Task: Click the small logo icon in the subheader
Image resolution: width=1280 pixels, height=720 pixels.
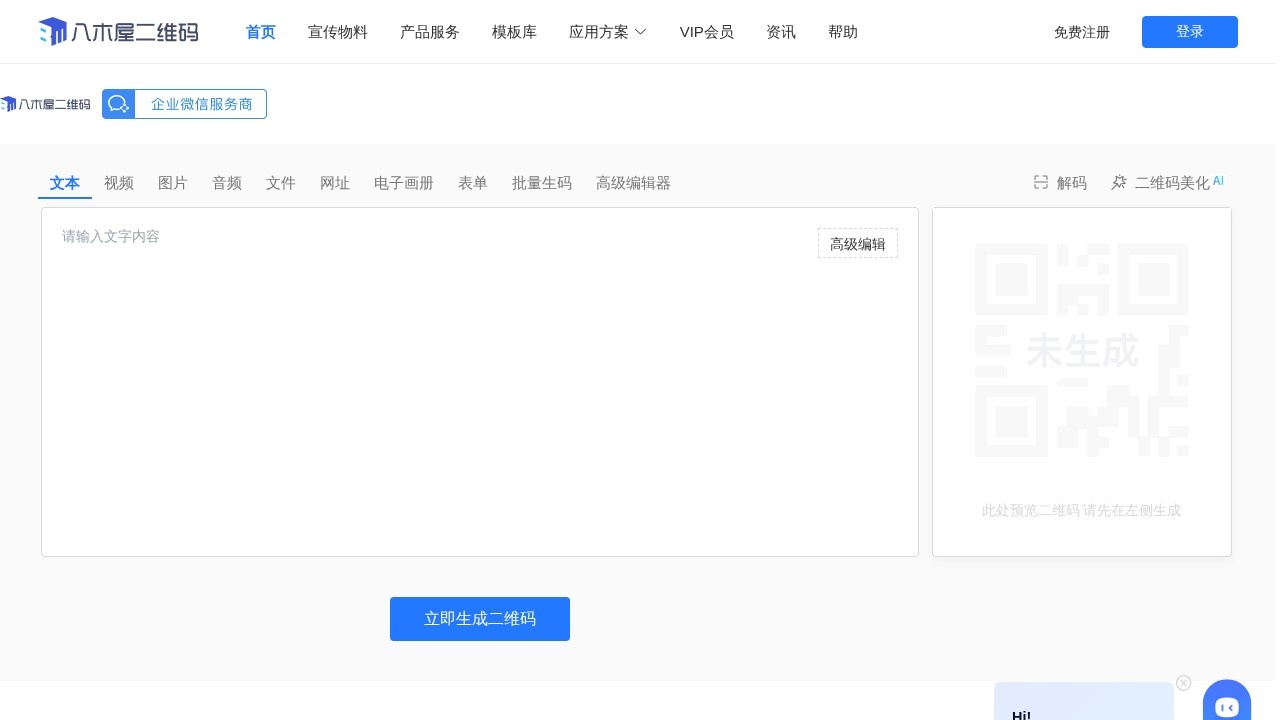Action: 10,104
